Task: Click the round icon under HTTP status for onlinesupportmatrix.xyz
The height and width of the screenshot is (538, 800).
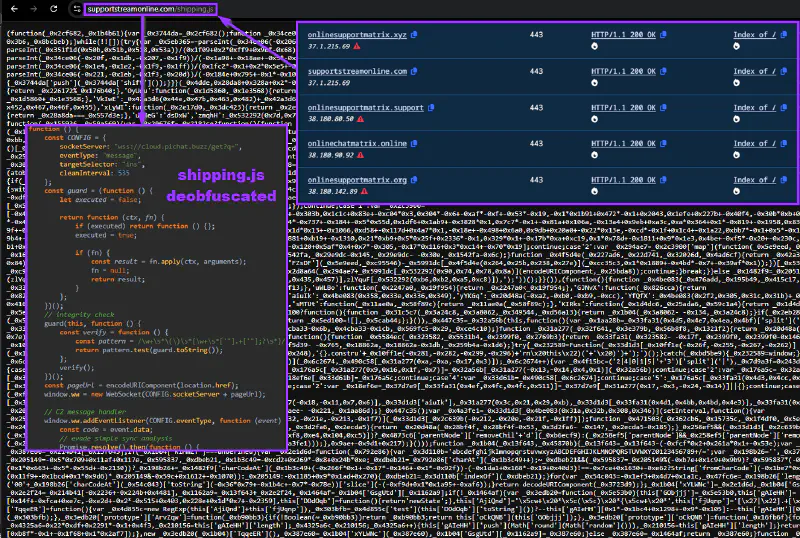Action: tap(594, 46)
